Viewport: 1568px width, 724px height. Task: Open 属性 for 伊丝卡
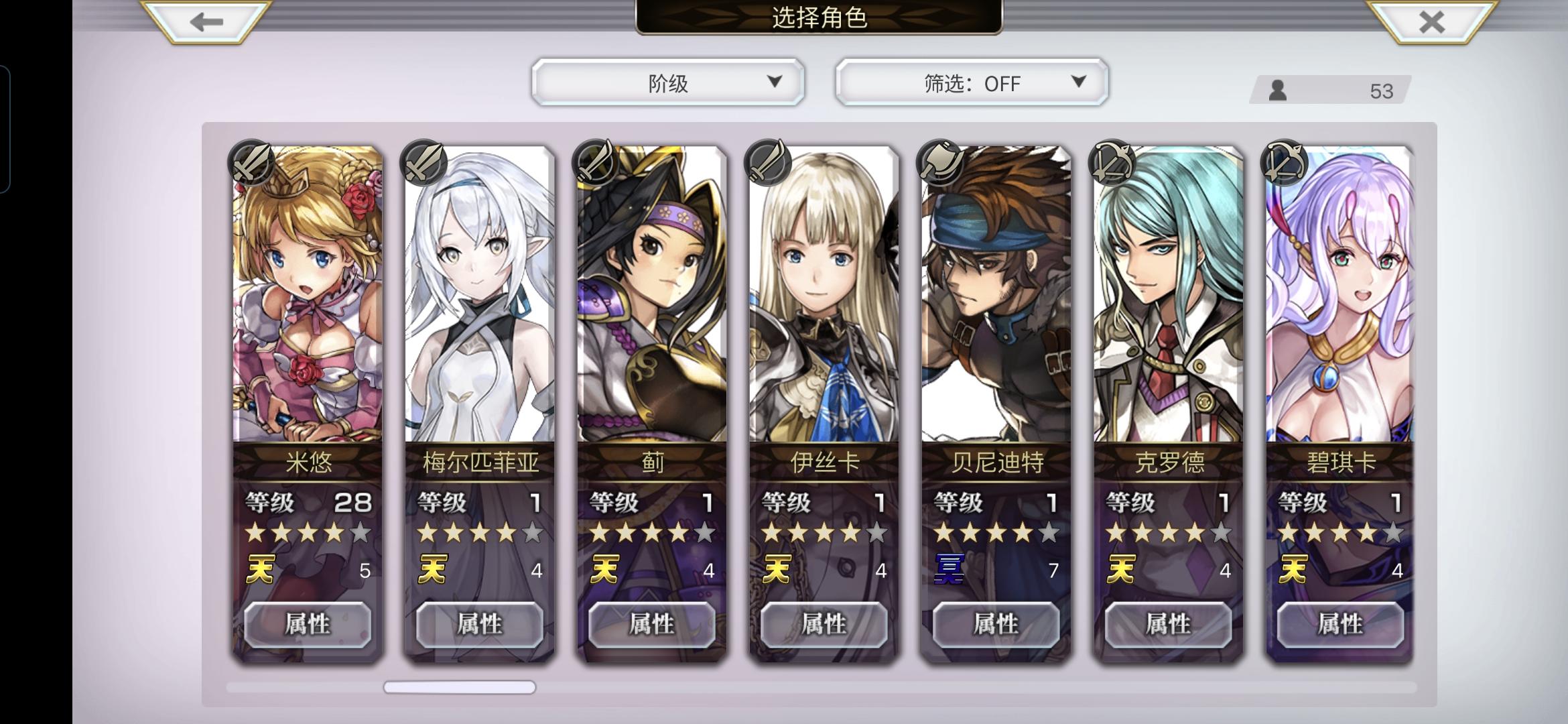824,624
